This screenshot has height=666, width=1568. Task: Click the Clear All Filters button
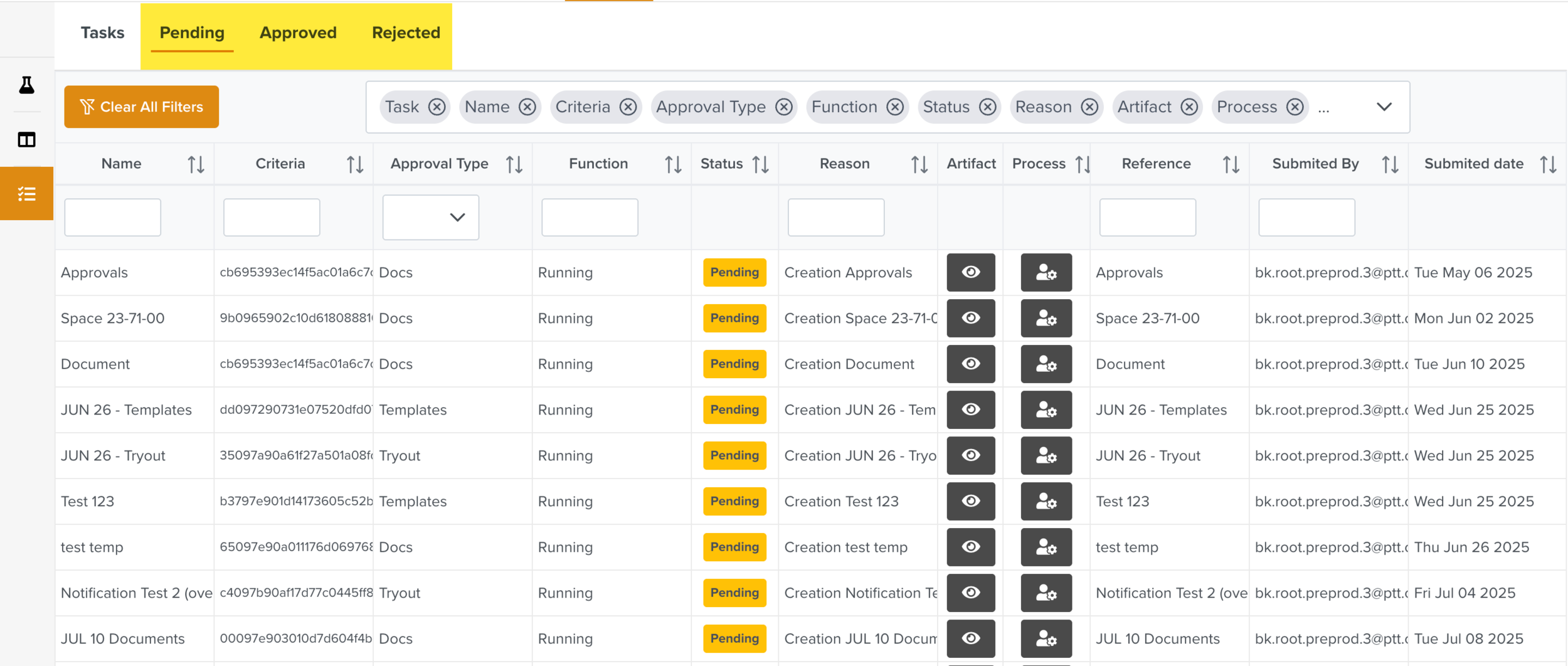[141, 107]
